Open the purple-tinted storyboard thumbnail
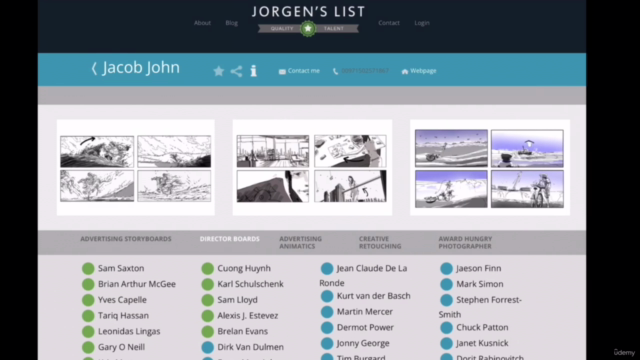This screenshot has width=640, height=360. (490, 167)
